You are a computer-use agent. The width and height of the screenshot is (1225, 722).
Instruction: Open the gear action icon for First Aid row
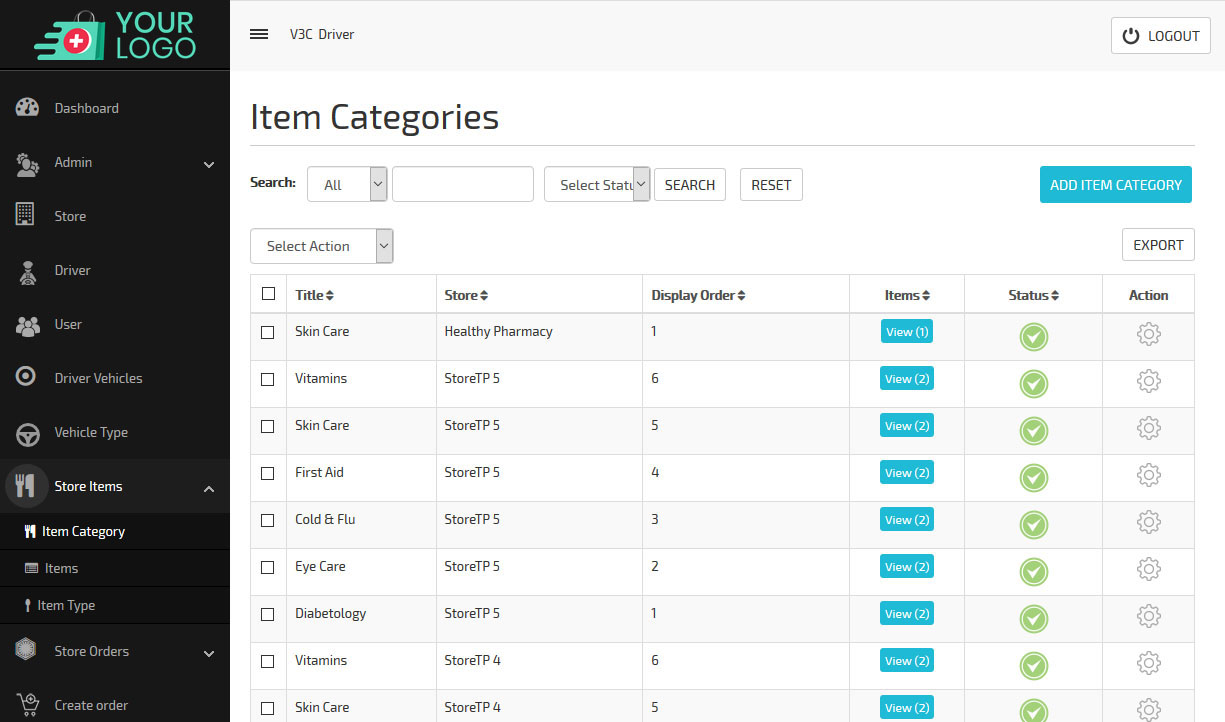[x=1148, y=475]
